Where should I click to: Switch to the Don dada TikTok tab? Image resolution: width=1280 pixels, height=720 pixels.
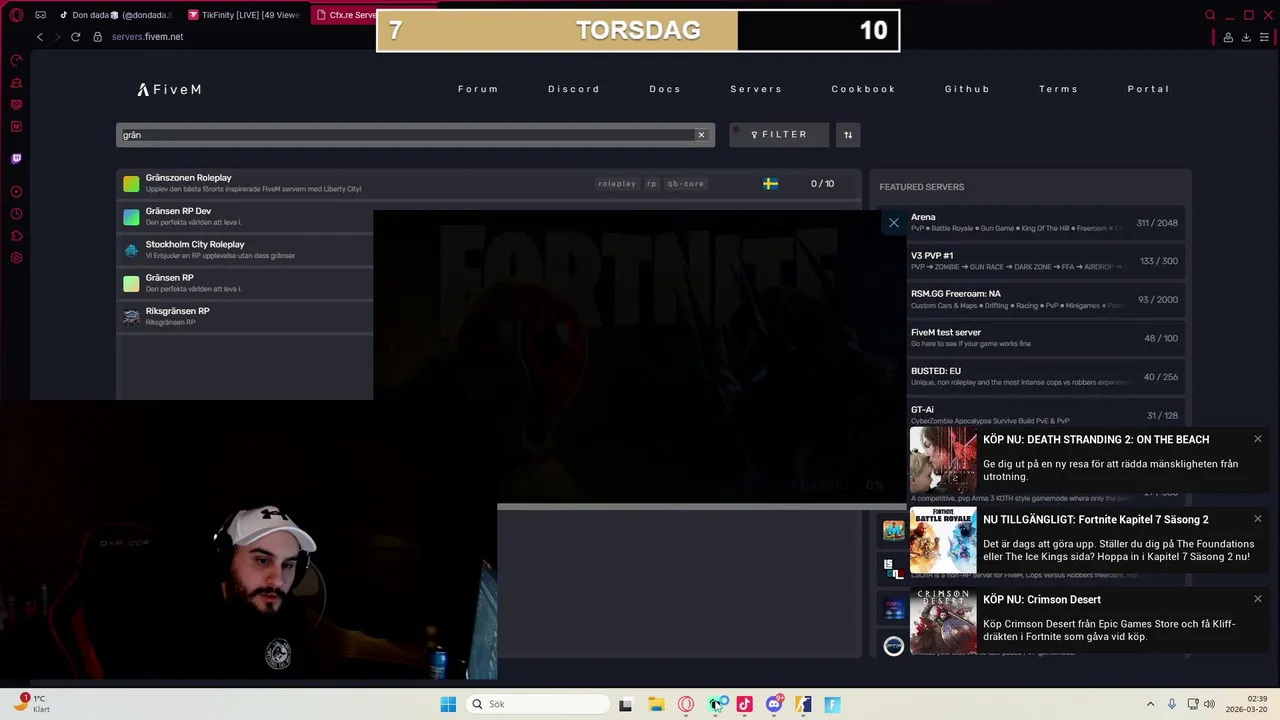[x=115, y=15]
